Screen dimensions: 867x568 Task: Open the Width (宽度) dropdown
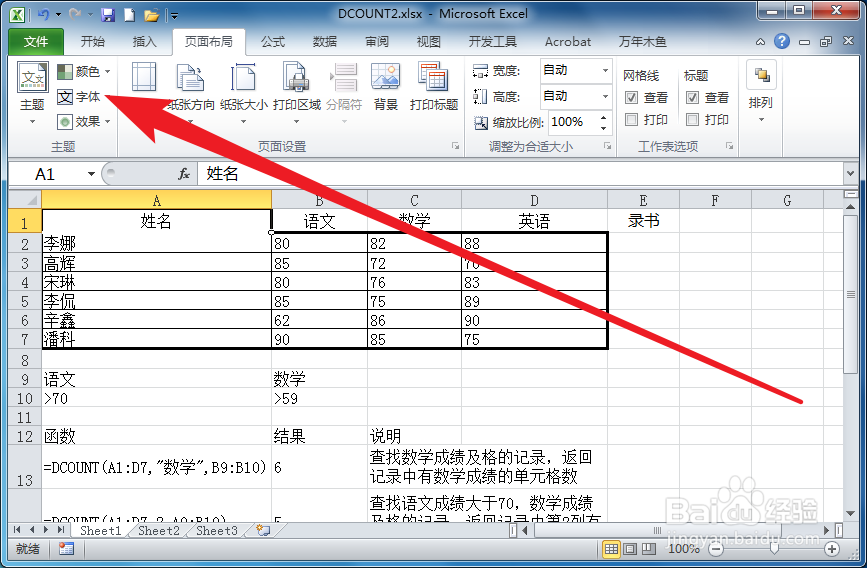(605, 70)
